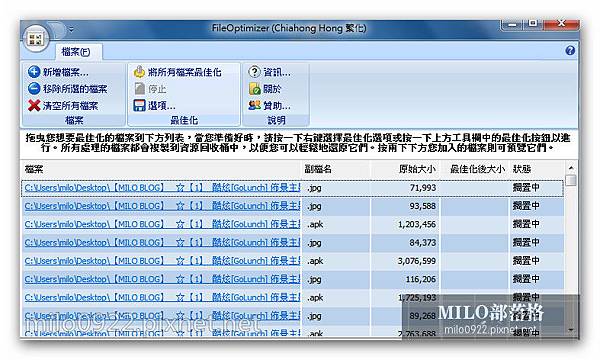Click the FileOptimizer application orb button

tap(36, 39)
